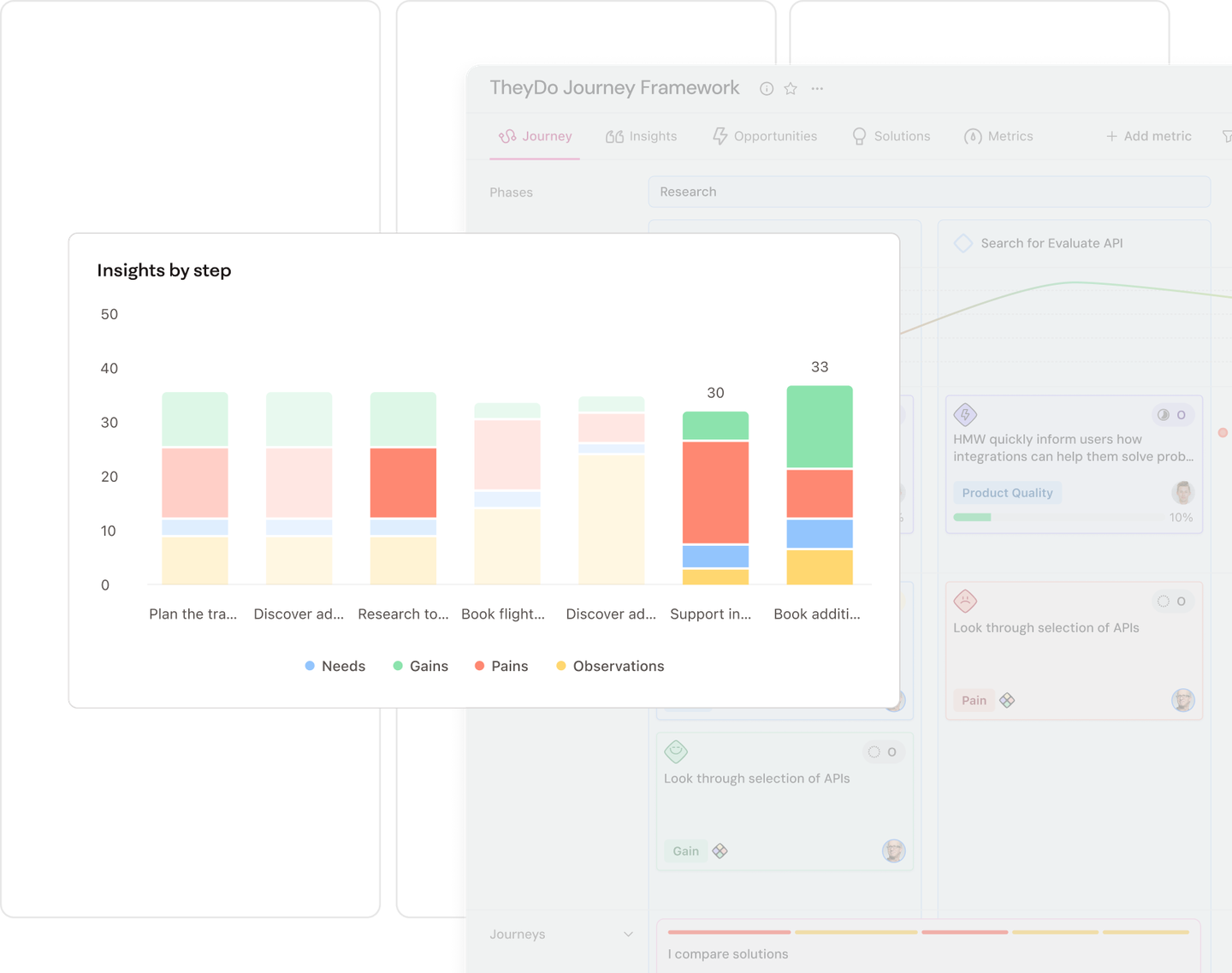
Task: Click the Research to... axis label
Action: tap(403, 614)
